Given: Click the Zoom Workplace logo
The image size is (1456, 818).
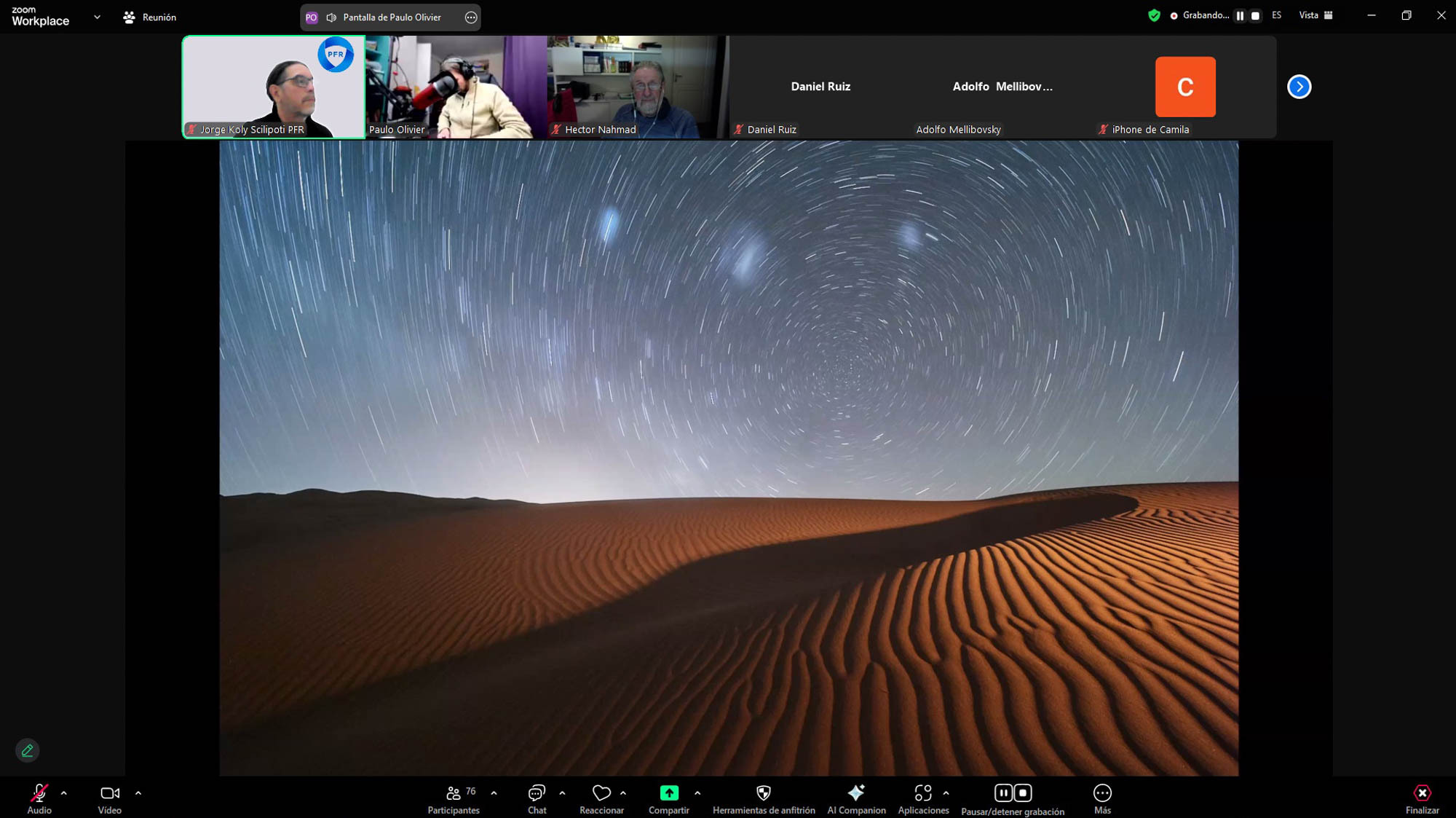Looking at the screenshot, I should [41, 17].
